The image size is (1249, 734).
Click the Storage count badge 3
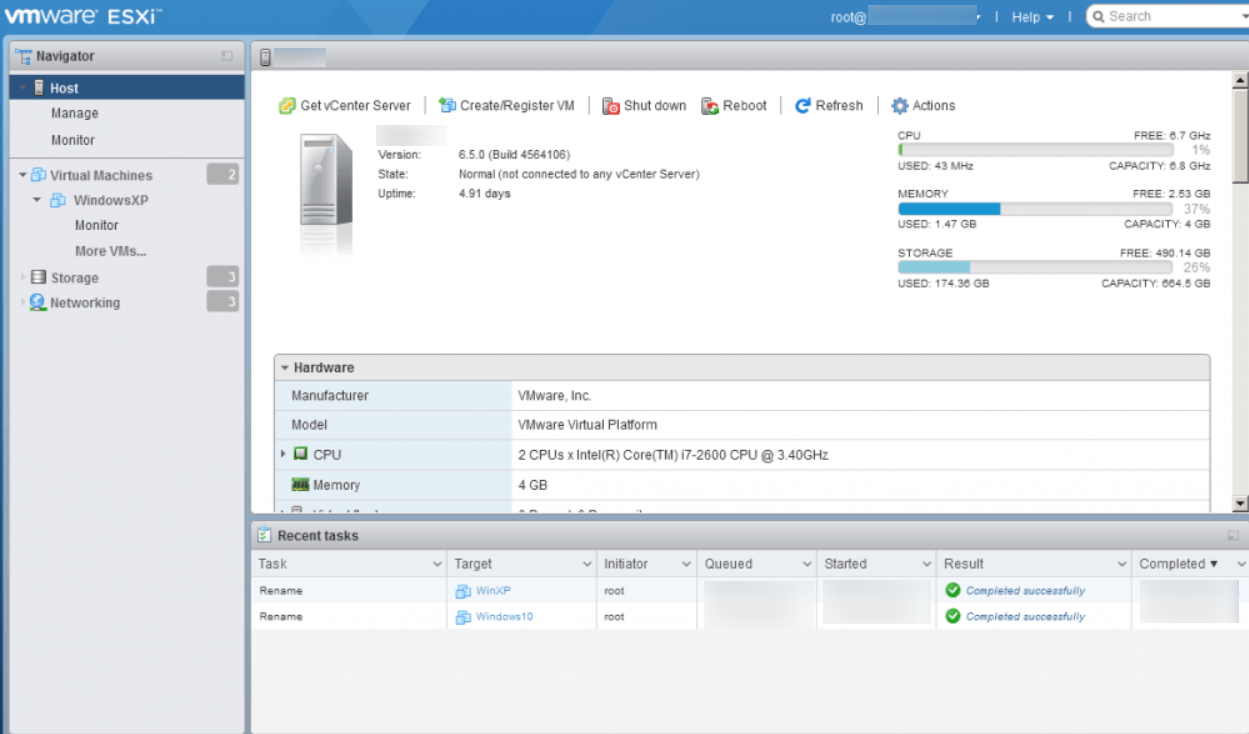[223, 277]
